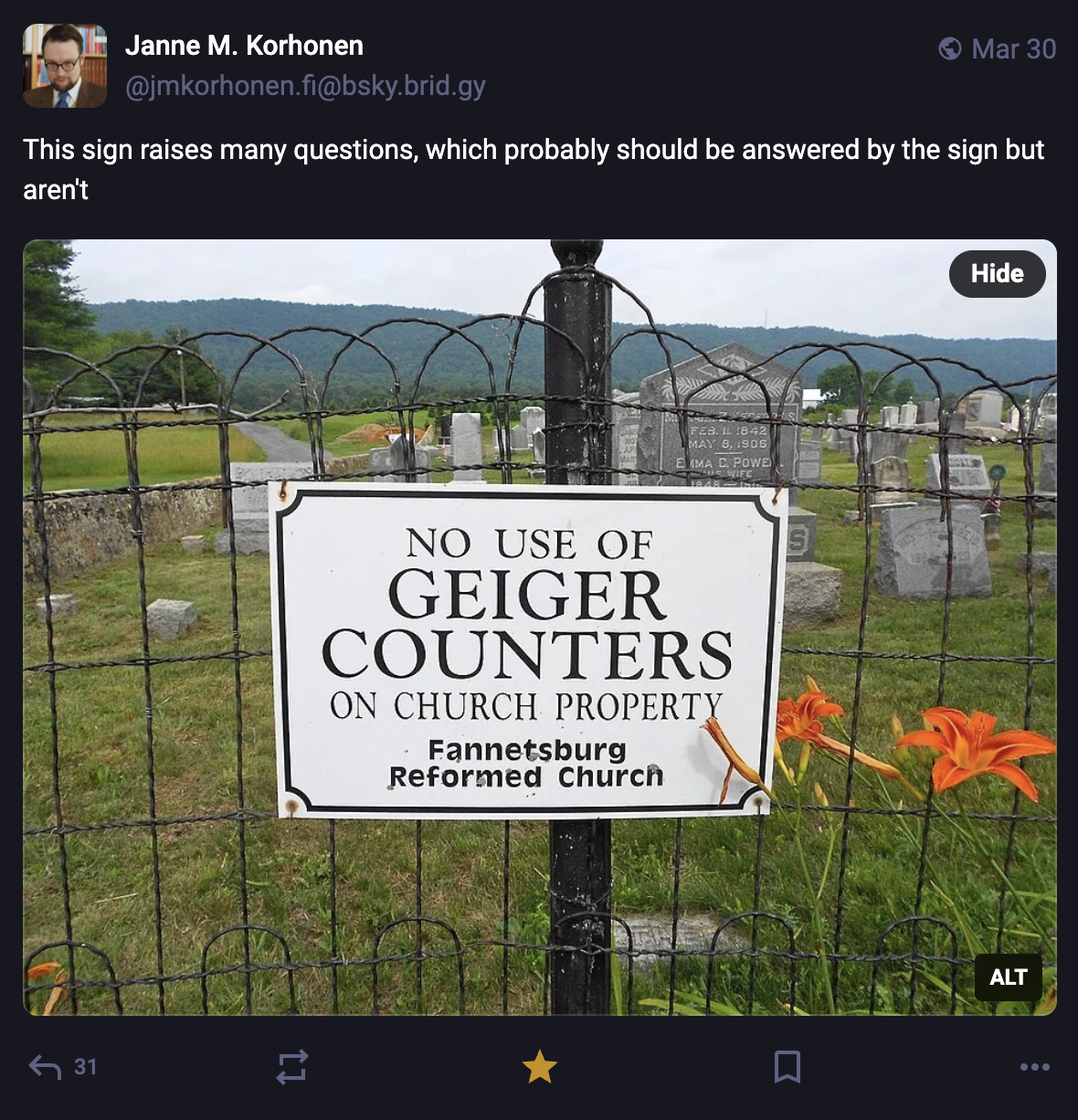This screenshot has width=1078, height=1120.
Task: Click the Janne M. Korhonen display name
Action: pos(244,45)
